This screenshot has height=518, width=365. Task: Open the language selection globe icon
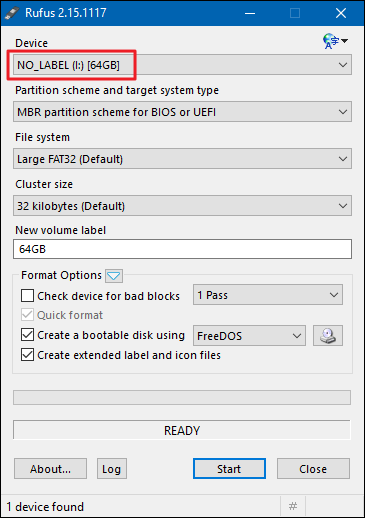[335, 41]
